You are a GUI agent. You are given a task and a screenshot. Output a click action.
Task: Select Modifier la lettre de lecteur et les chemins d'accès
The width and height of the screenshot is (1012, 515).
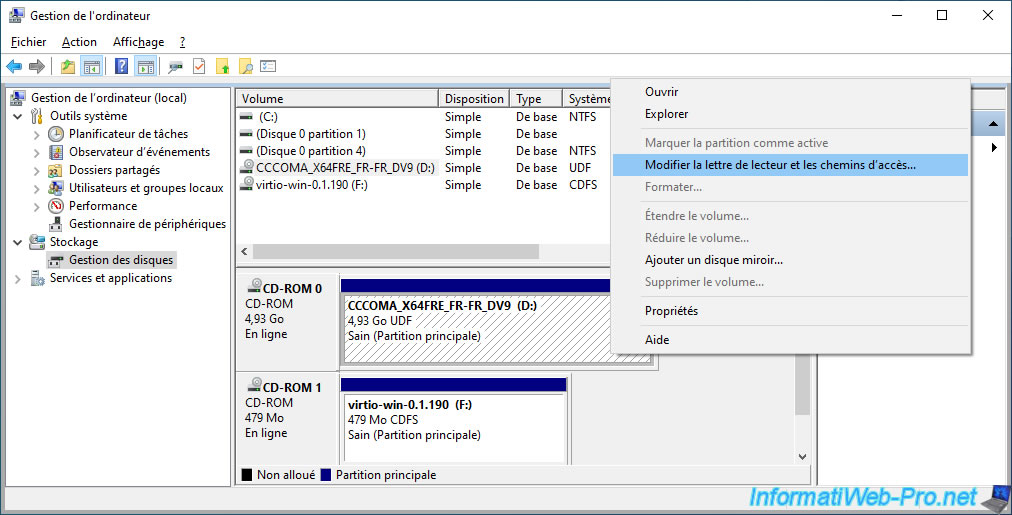click(x=790, y=165)
